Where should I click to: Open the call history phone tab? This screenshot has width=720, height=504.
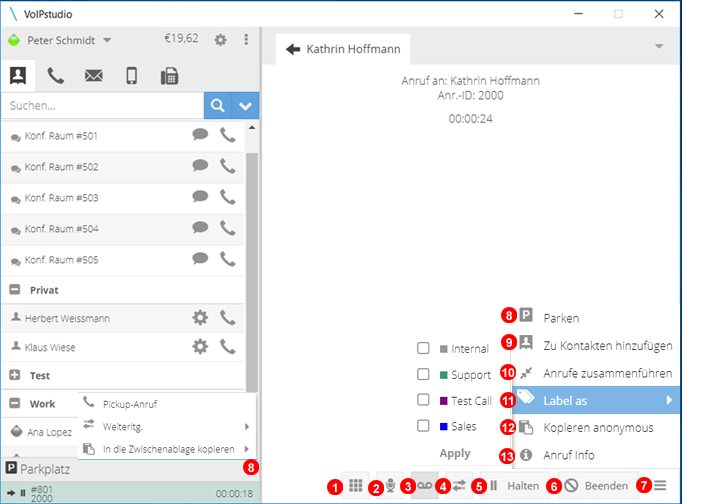click(x=56, y=76)
